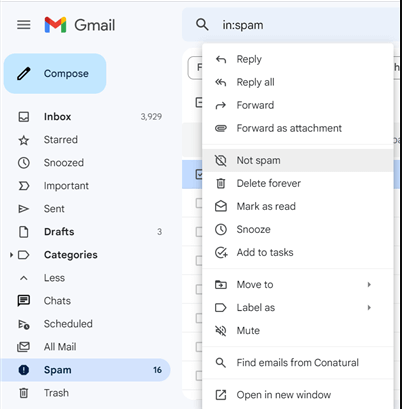Select Not spam in the context menu
Image resolution: width=402 pixels, height=409 pixels.
click(298, 160)
